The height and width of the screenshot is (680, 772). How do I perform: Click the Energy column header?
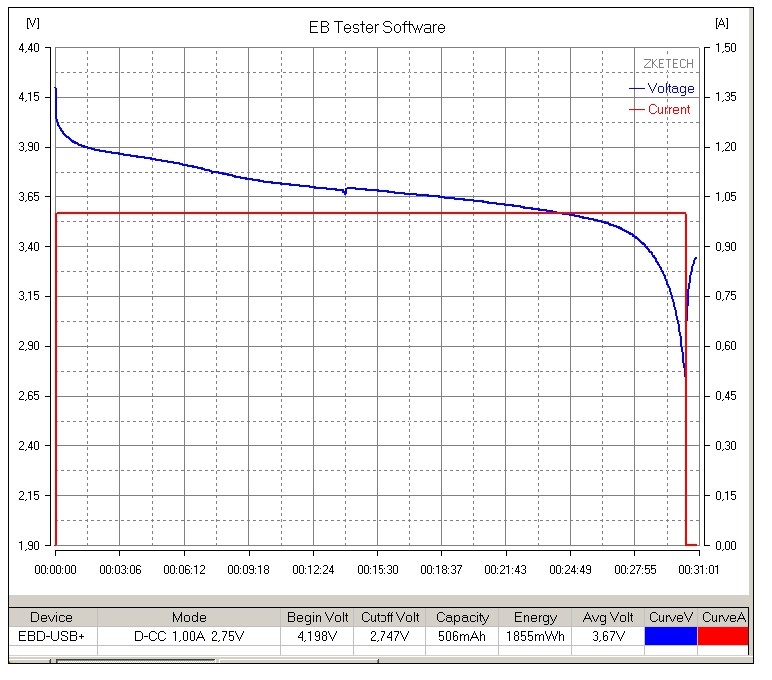(x=535, y=617)
